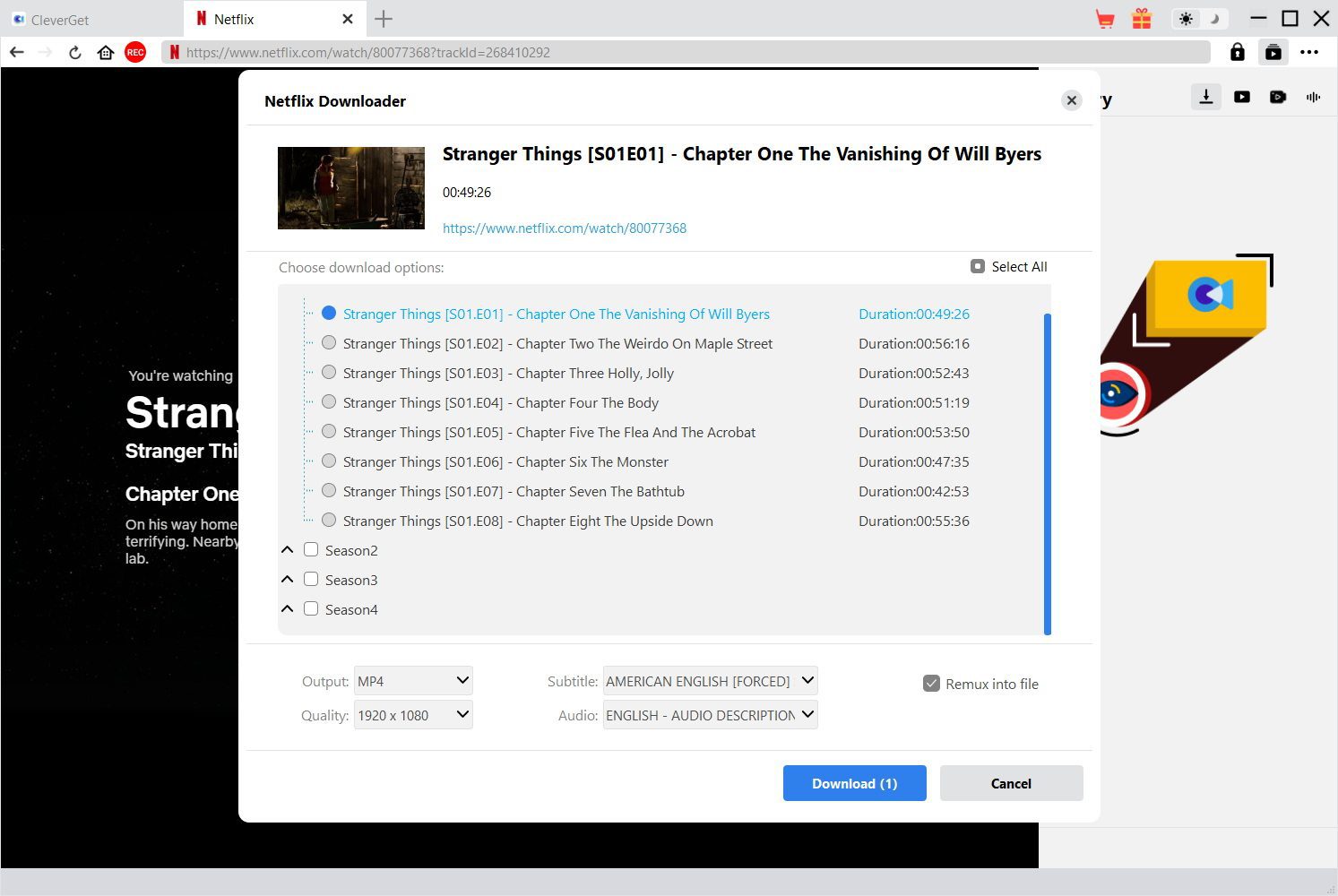Image resolution: width=1338 pixels, height=896 pixels.
Task: Go to the home page icon
Action: click(x=106, y=53)
